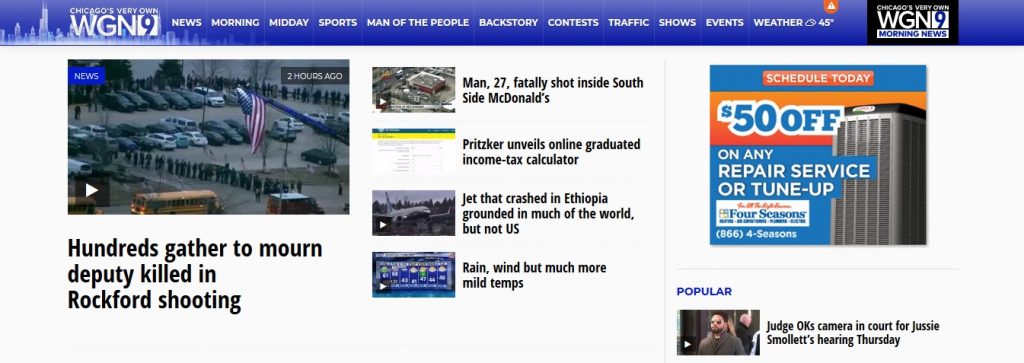
Task: Play the Jussie Smollett video thumbnail
Action: tap(687, 344)
